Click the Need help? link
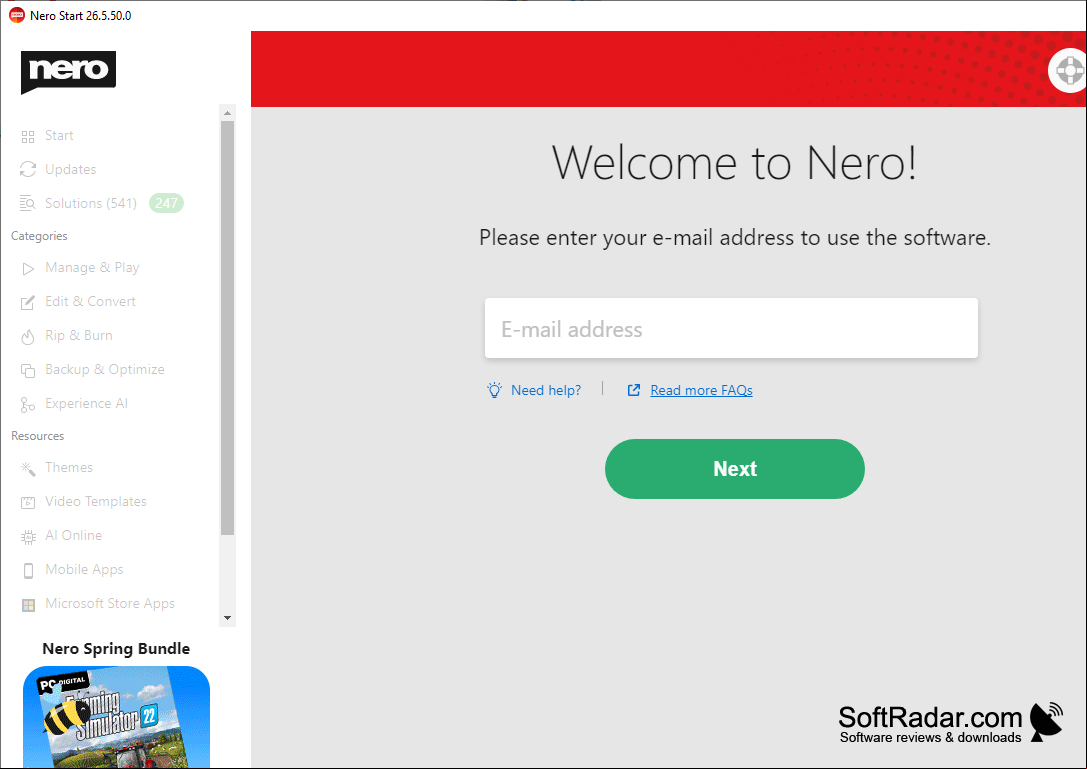This screenshot has height=769, width=1087. click(546, 390)
